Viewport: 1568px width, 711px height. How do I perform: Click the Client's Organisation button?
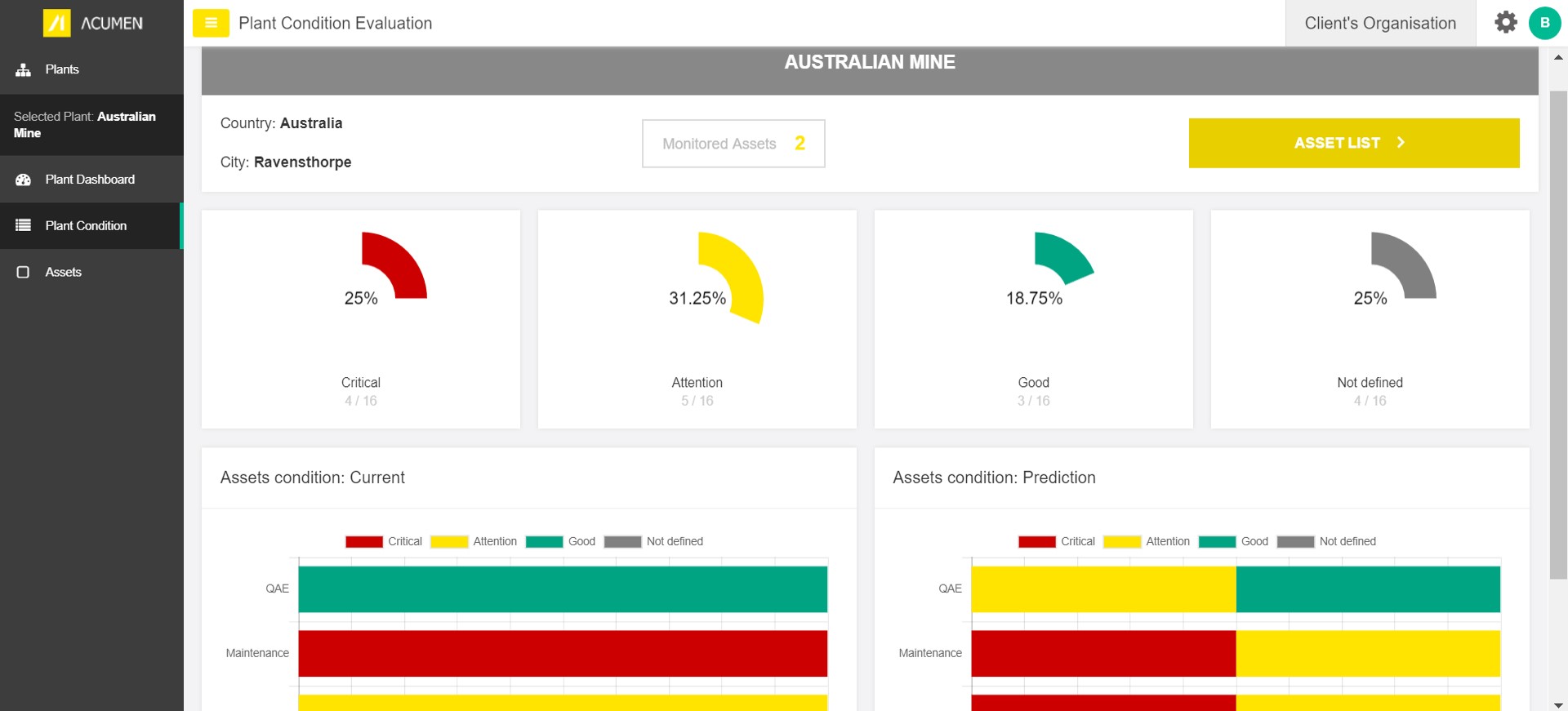click(x=1380, y=23)
